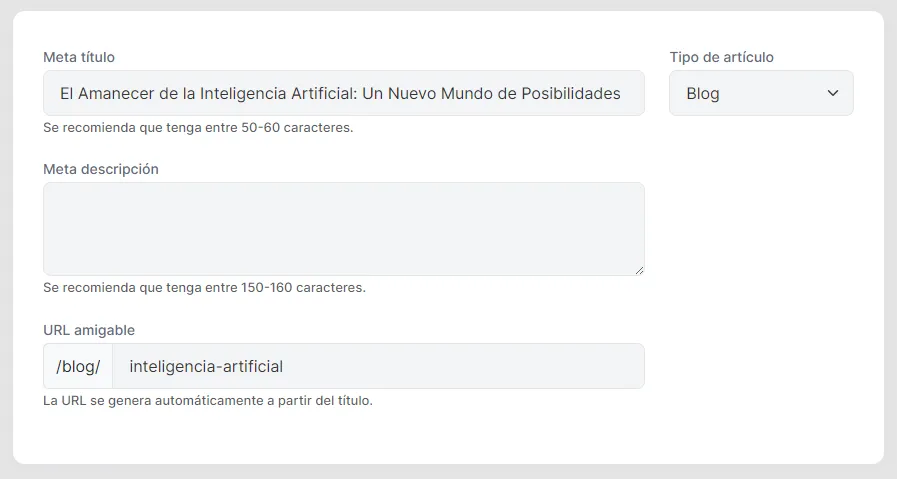Image resolution: width=897 pixels, height=479 pixels.
Task: Focus the Meta descripción textarea
Action: click(343, 228)
